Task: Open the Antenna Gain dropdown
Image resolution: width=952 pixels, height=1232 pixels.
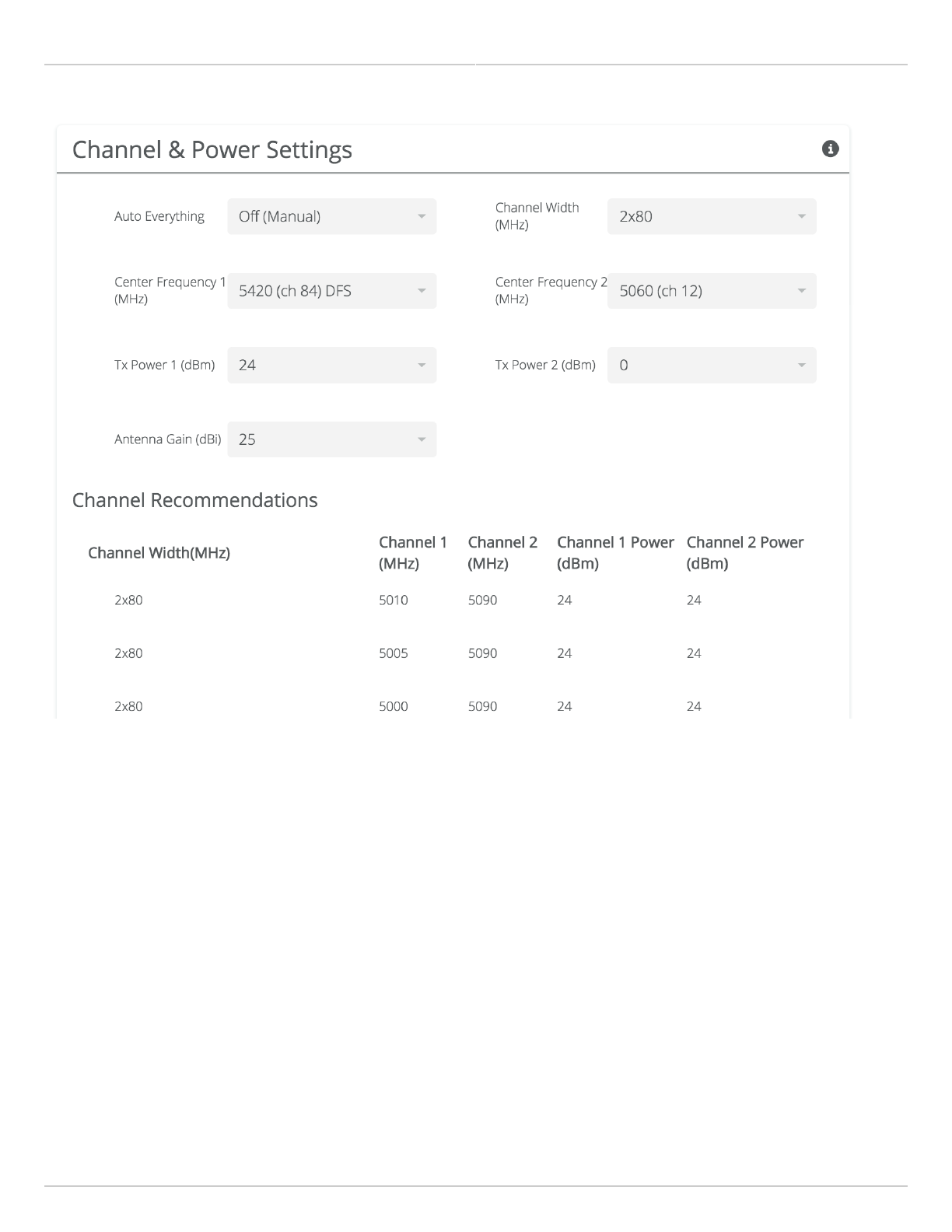Action: [x=331, y=439]
